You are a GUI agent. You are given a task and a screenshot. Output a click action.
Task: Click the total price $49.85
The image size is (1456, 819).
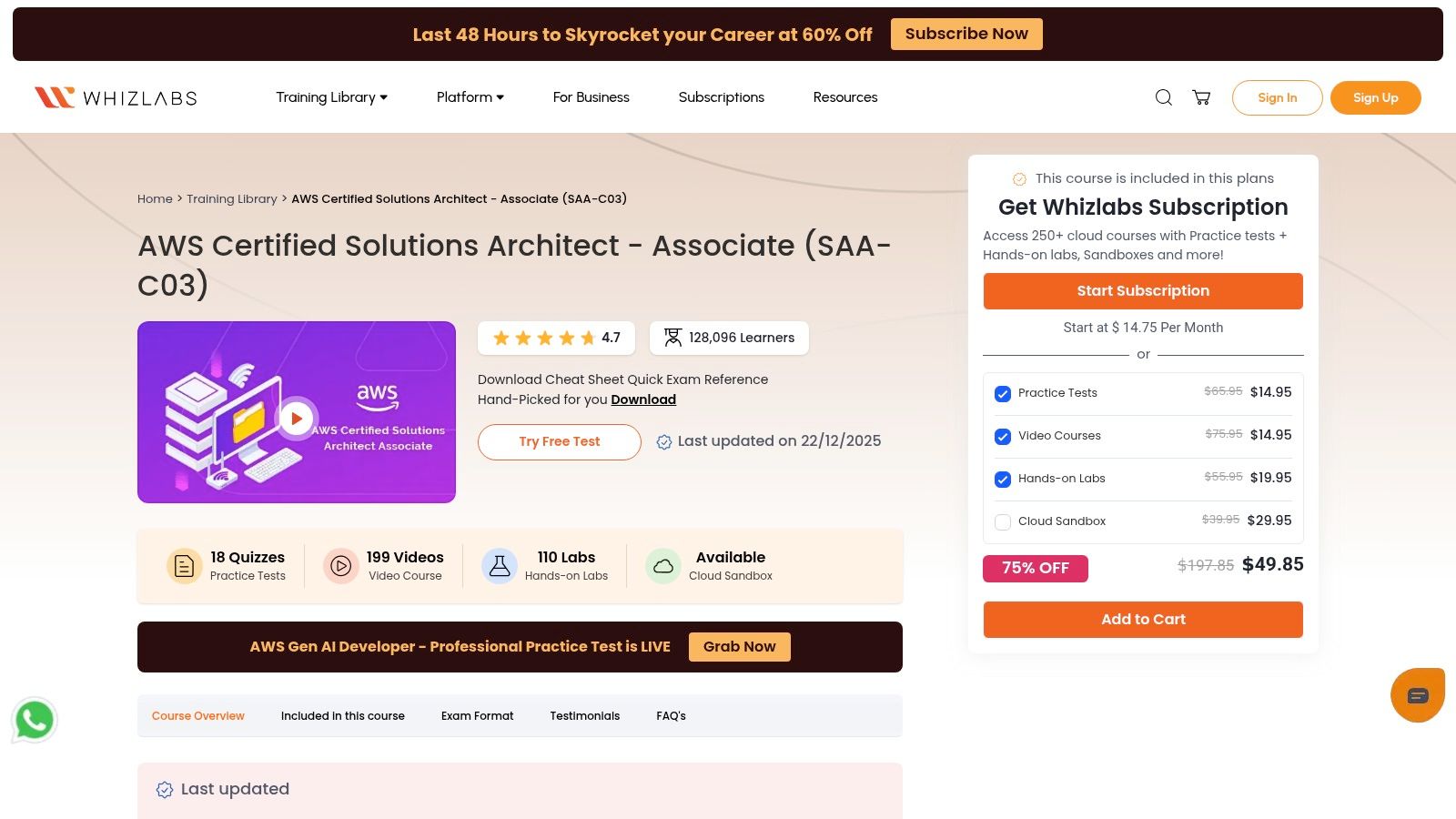(x=1273, y=565)
